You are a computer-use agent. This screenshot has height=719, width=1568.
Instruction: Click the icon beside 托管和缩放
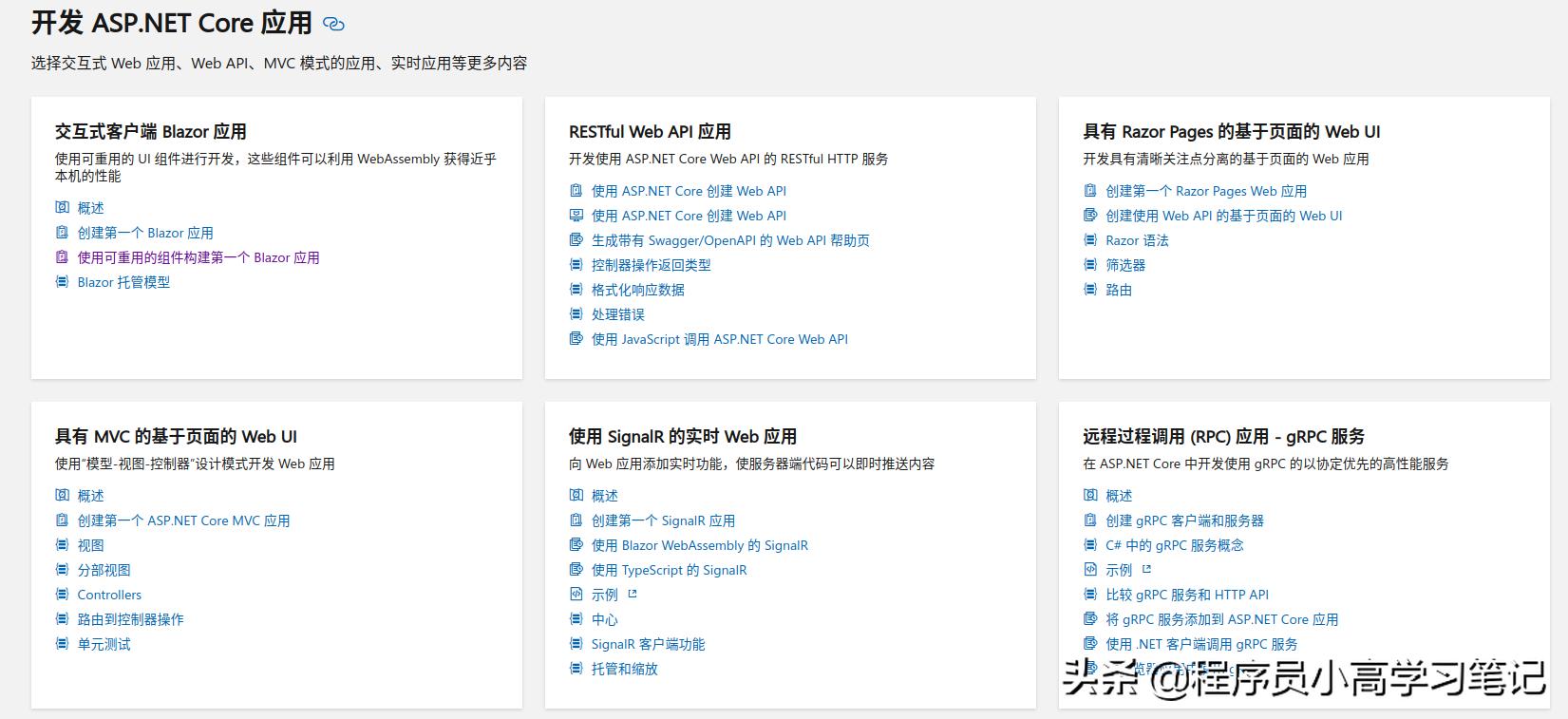click(x=576, y=668)
